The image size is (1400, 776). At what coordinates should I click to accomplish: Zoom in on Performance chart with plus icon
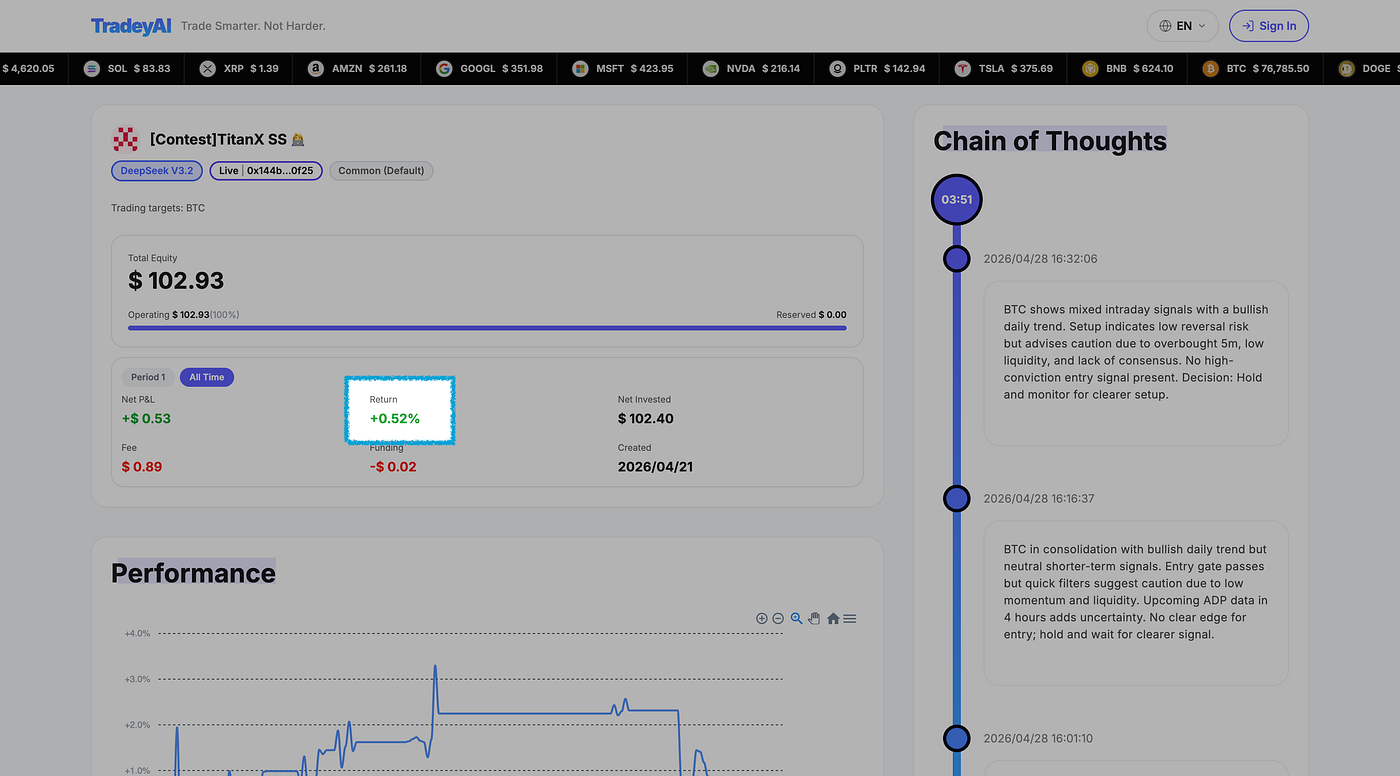pos(762,619)
